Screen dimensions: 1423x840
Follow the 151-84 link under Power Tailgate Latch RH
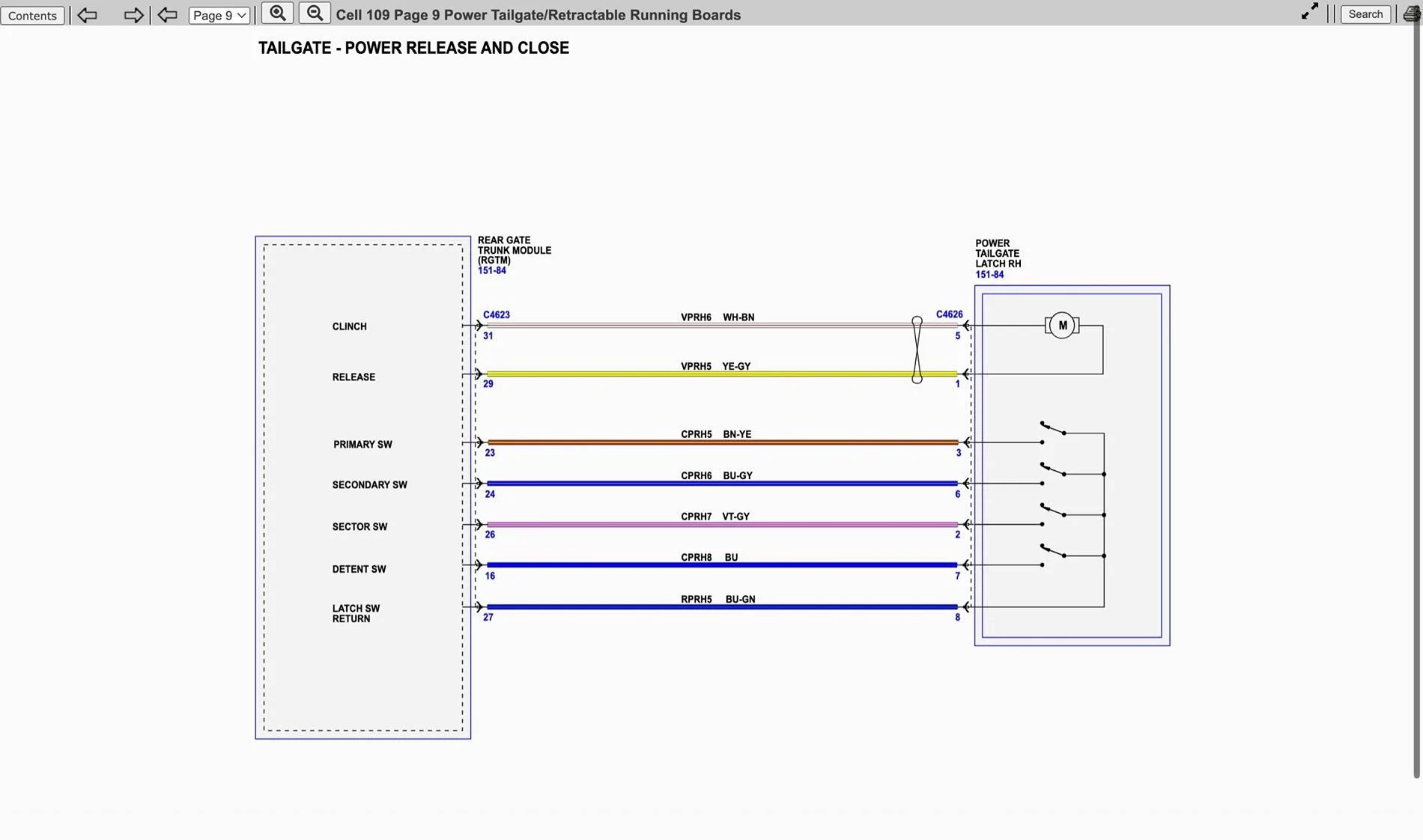coord(989,275)
